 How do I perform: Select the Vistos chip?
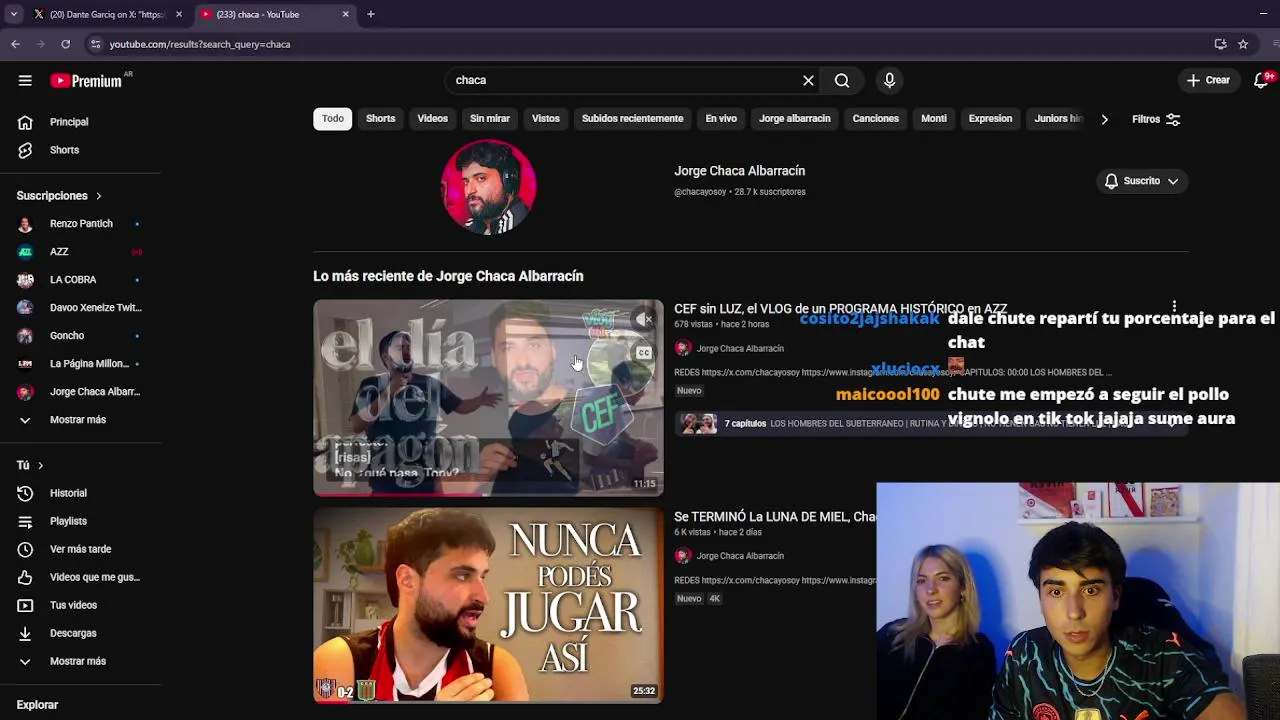pos(546,119)
